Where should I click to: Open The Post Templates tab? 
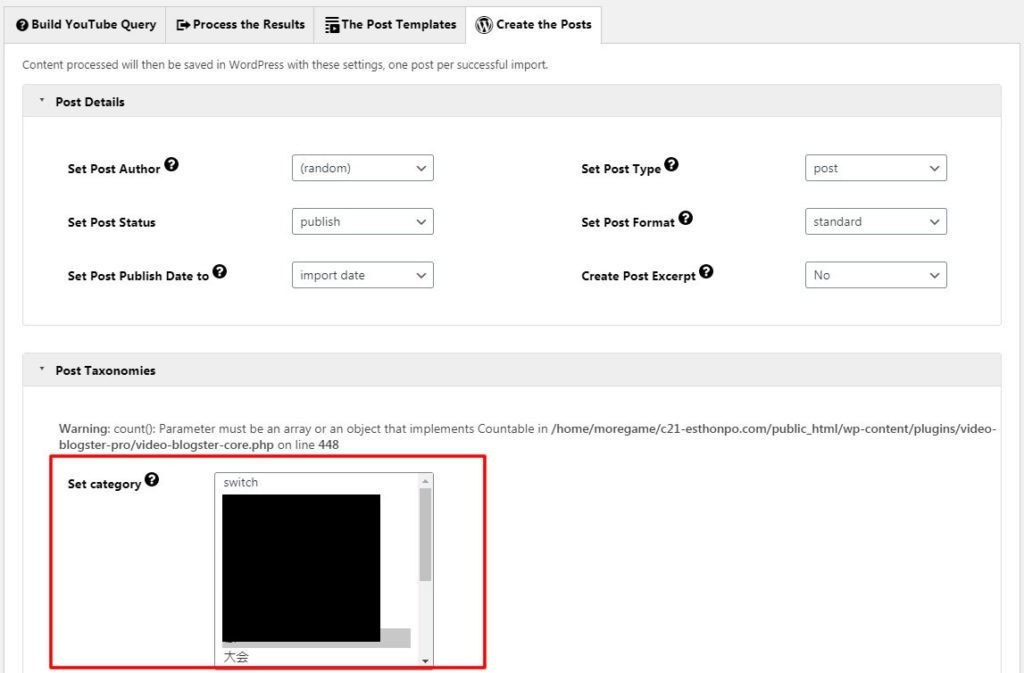pyautogui.click(x=390, y=25)
